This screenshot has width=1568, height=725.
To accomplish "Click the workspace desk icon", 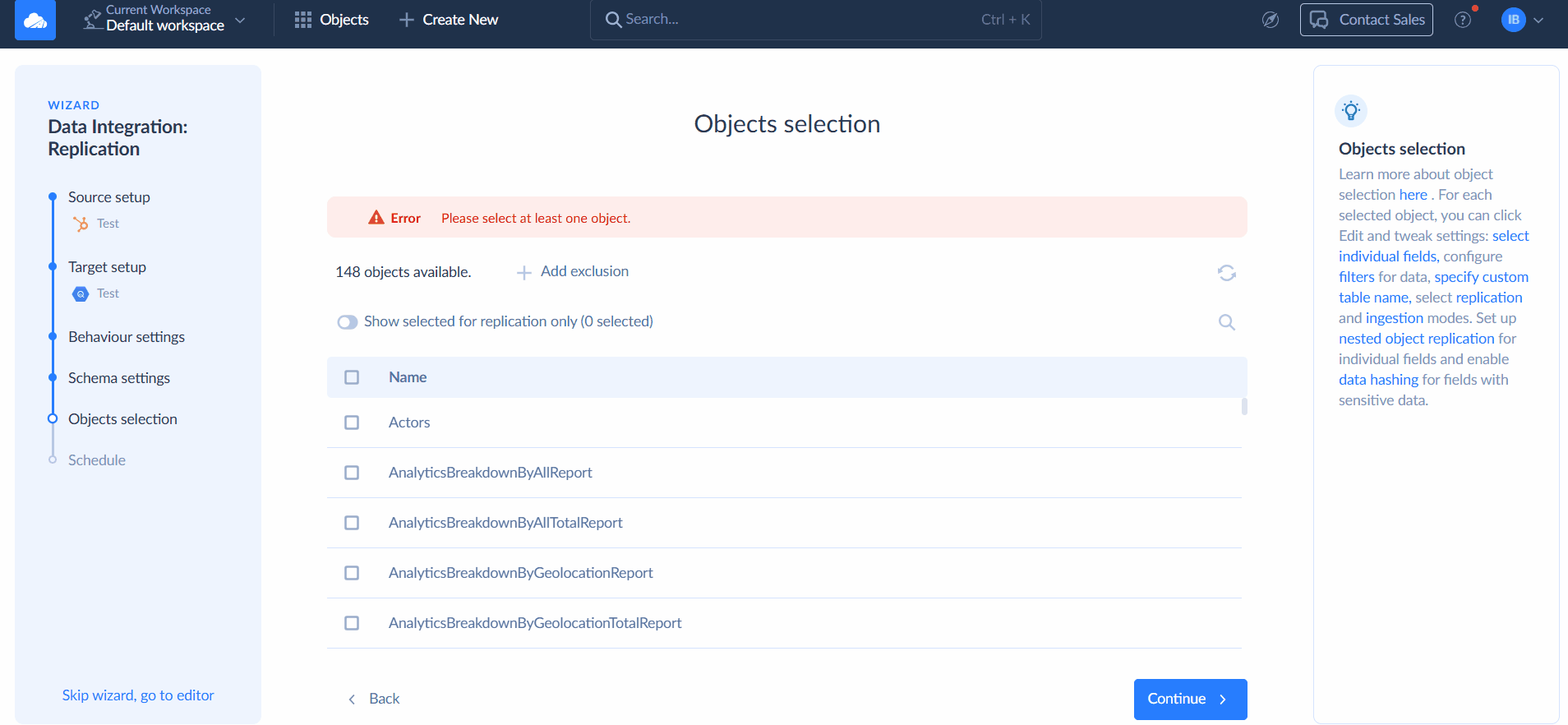I will click(92, 20).
